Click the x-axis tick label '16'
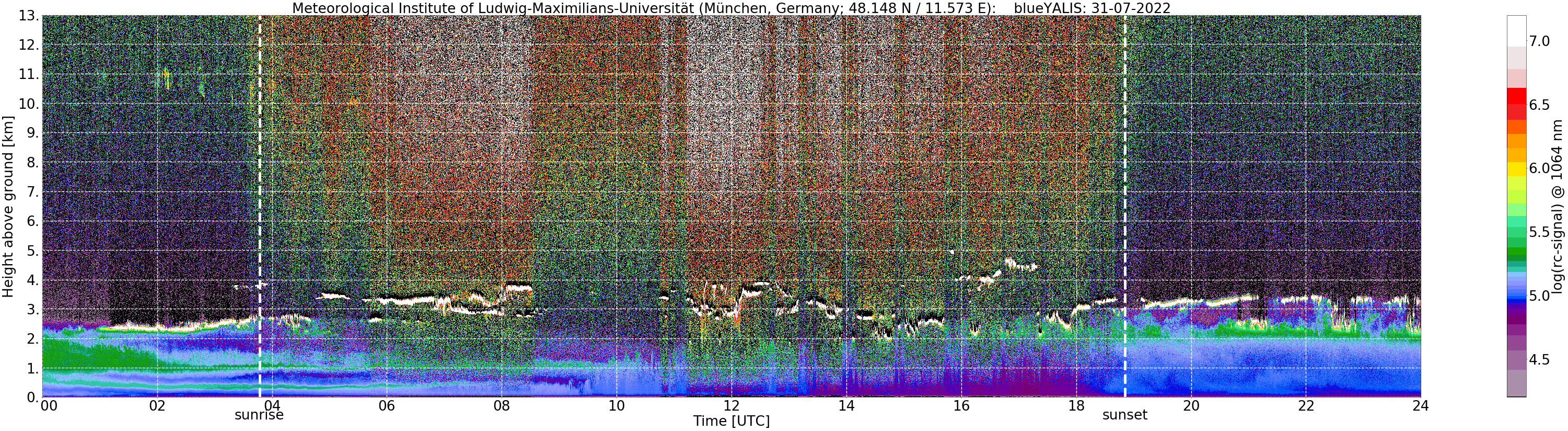1568x431 pixels. click(961, 406)
